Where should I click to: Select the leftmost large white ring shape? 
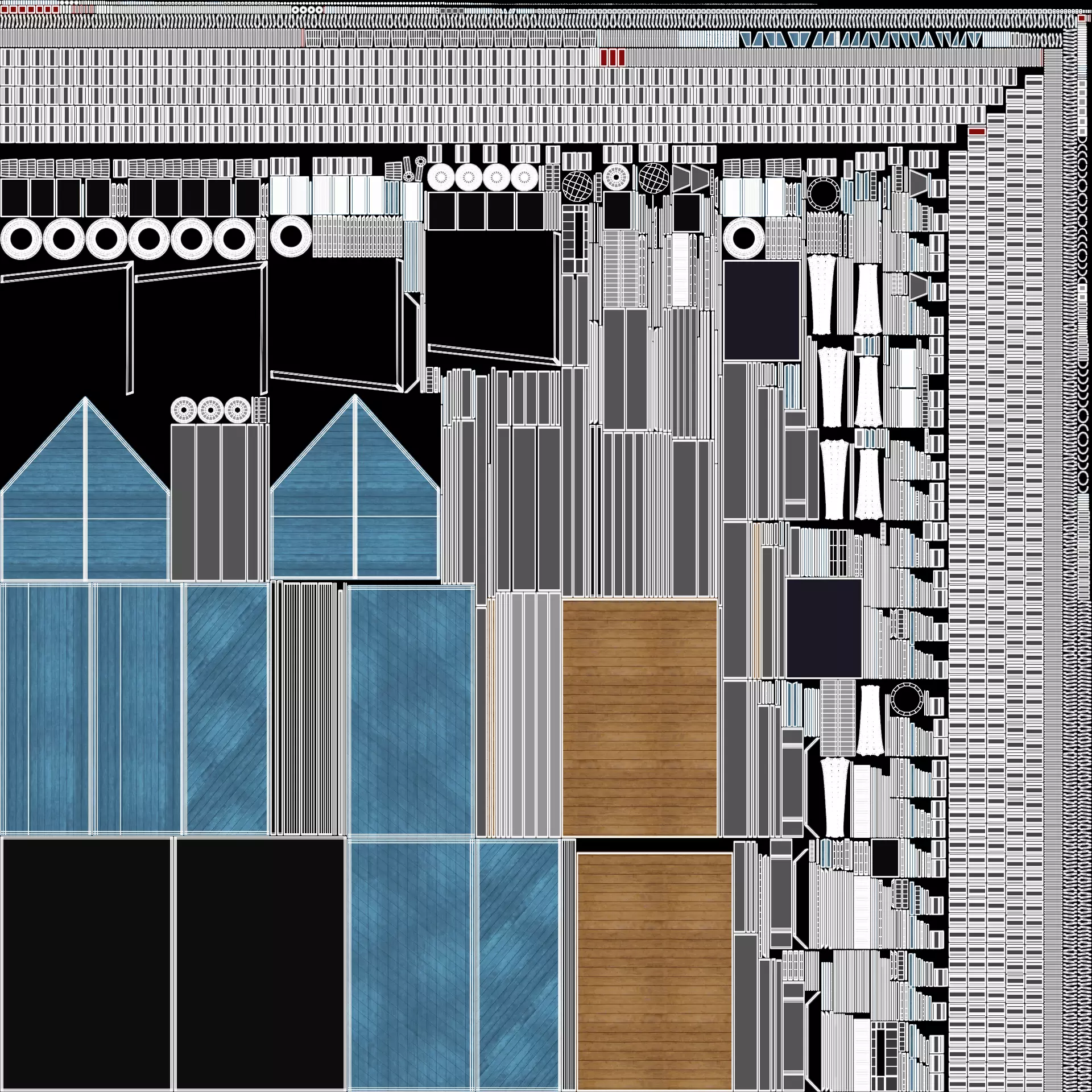pos(21,239)
